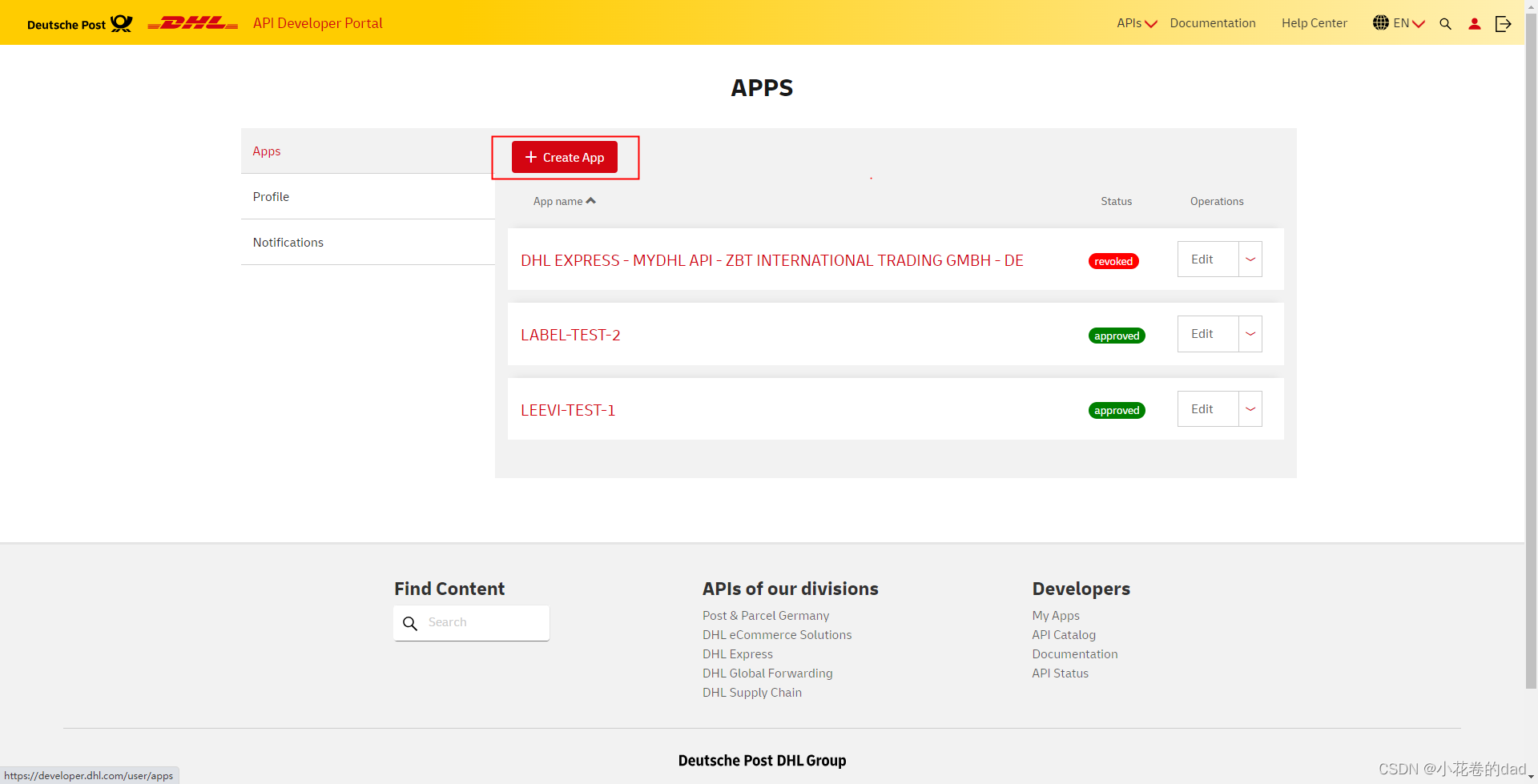Open the Notifications sidebar section
The width and height of the screenshot is (1538, 784).
pos(288,242)
